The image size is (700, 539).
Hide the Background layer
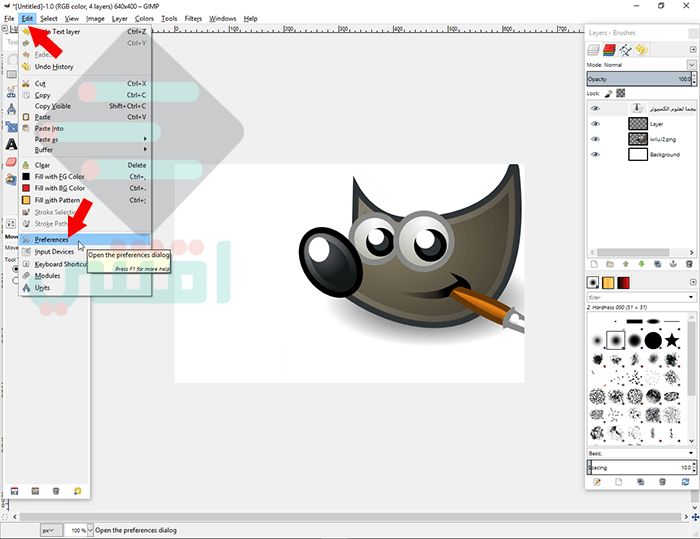(595, 154)
